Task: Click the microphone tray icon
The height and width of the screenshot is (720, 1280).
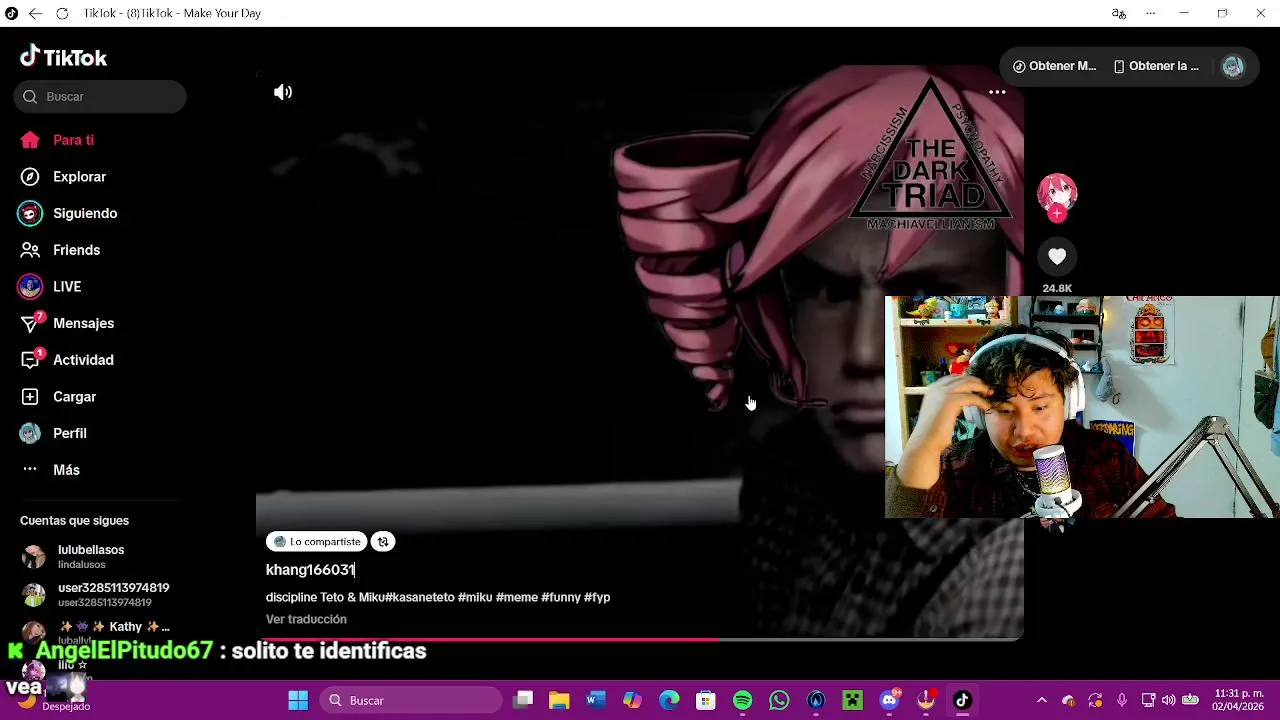Action: tap(1122, 700)
